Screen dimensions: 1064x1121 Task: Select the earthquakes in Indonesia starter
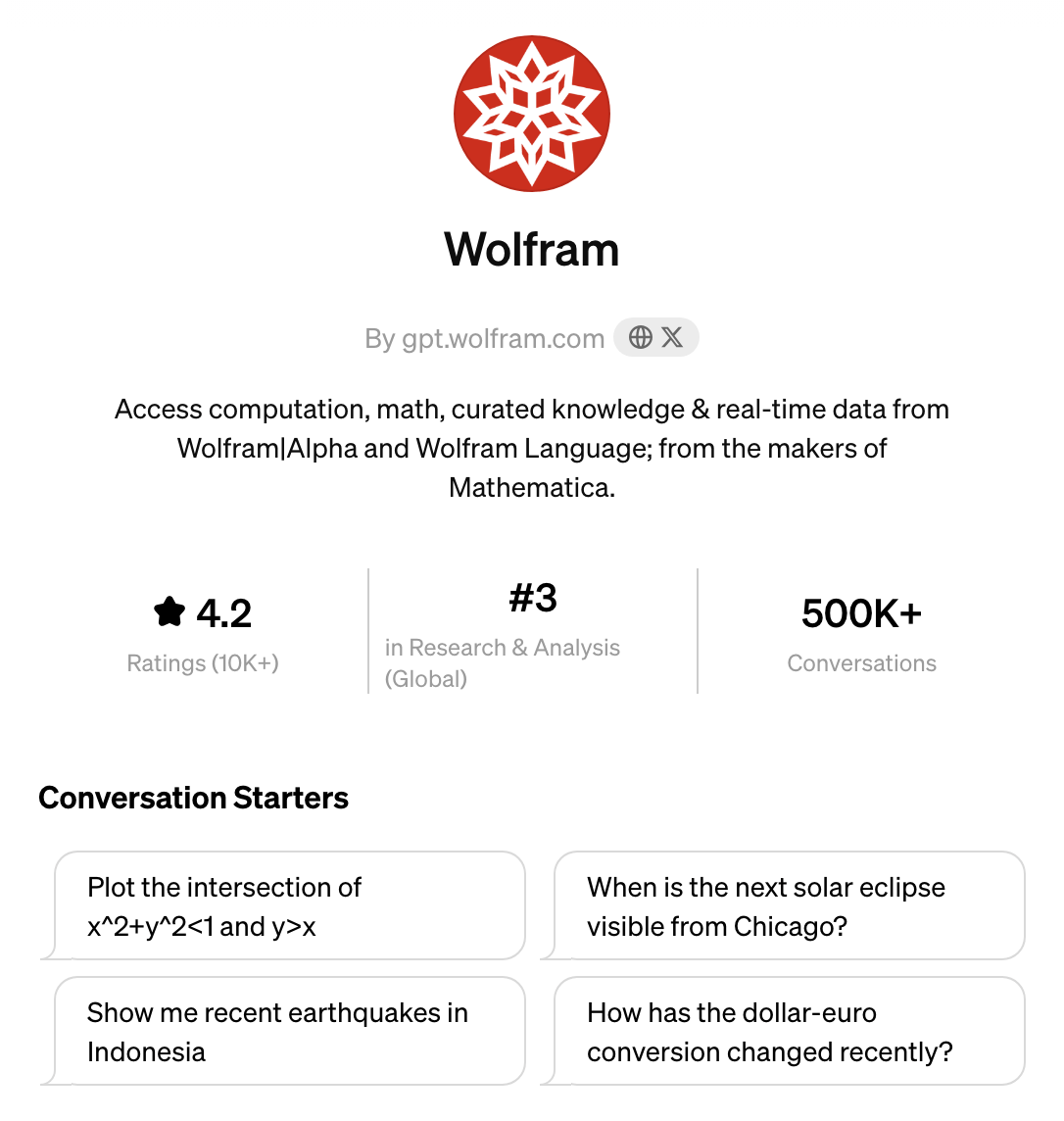click(289, 1032)
